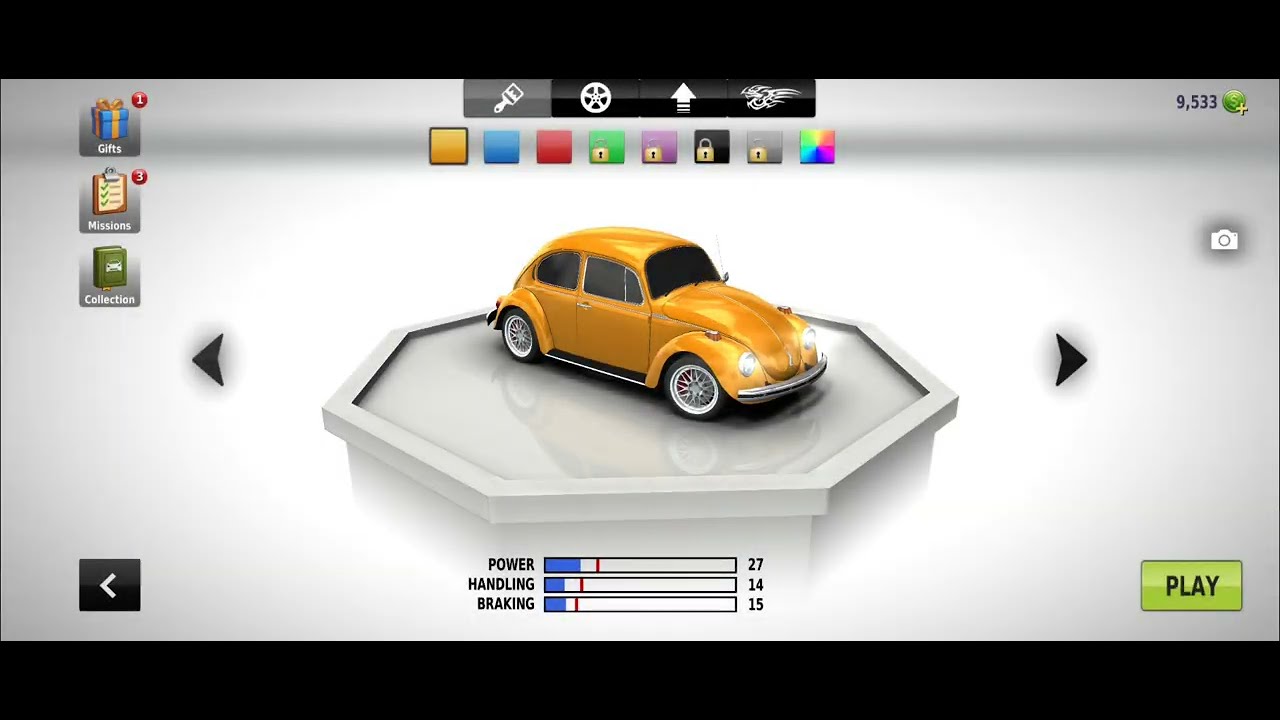1280x720 pixels.
Task: Select the blue paint color
Action: (x=501, y=147)
